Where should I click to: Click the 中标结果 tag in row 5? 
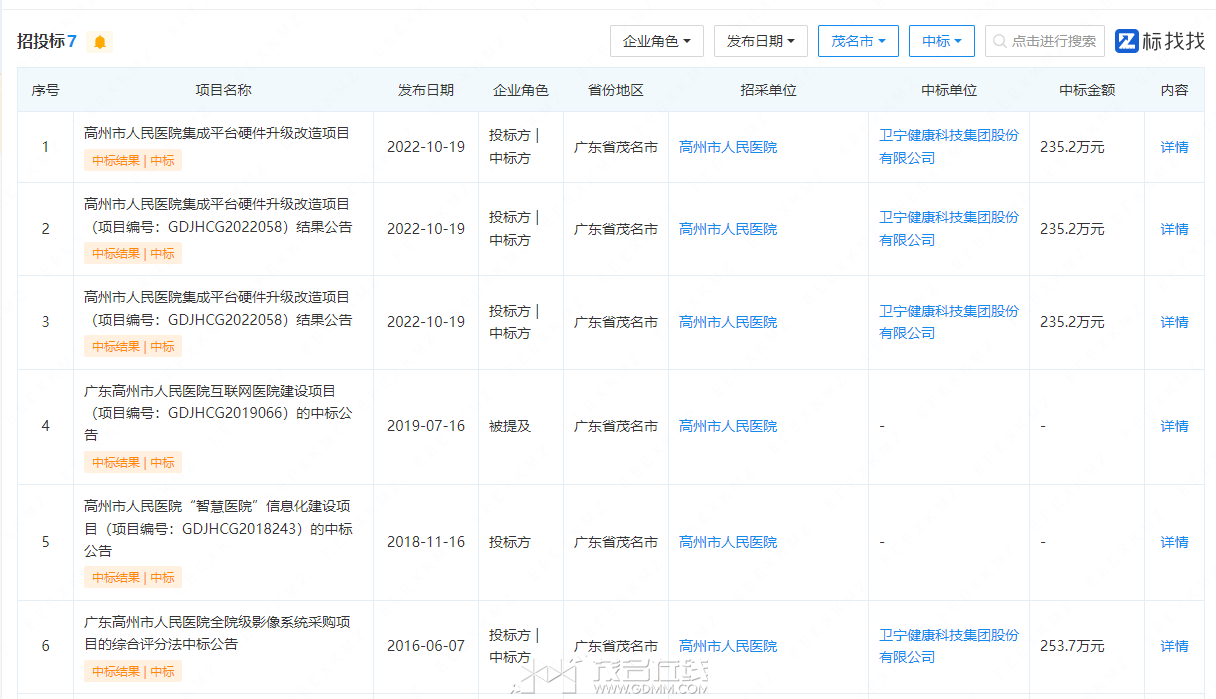(x=133, y=577)
